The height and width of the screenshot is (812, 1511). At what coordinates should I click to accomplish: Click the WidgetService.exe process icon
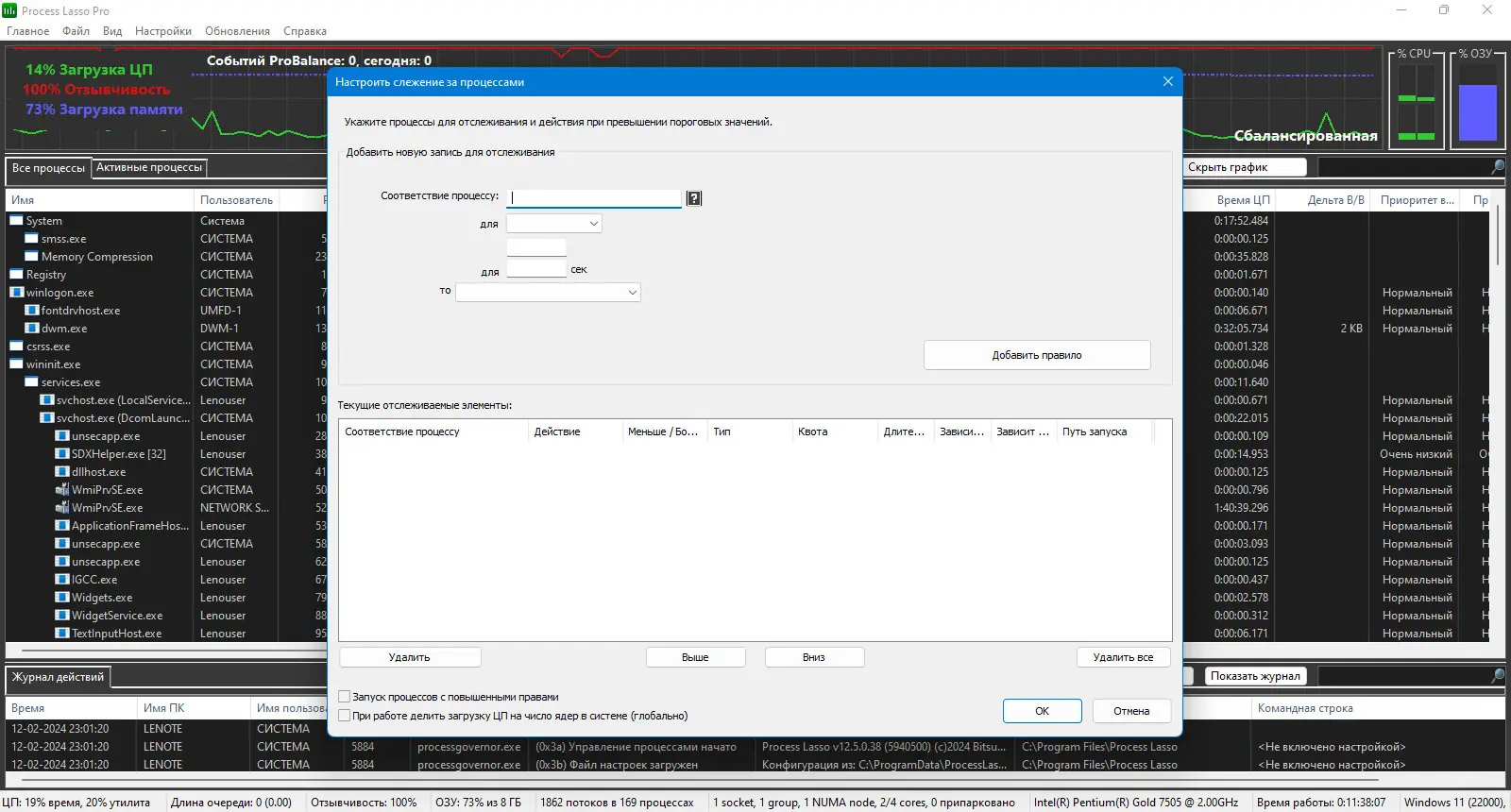[61, 616]
